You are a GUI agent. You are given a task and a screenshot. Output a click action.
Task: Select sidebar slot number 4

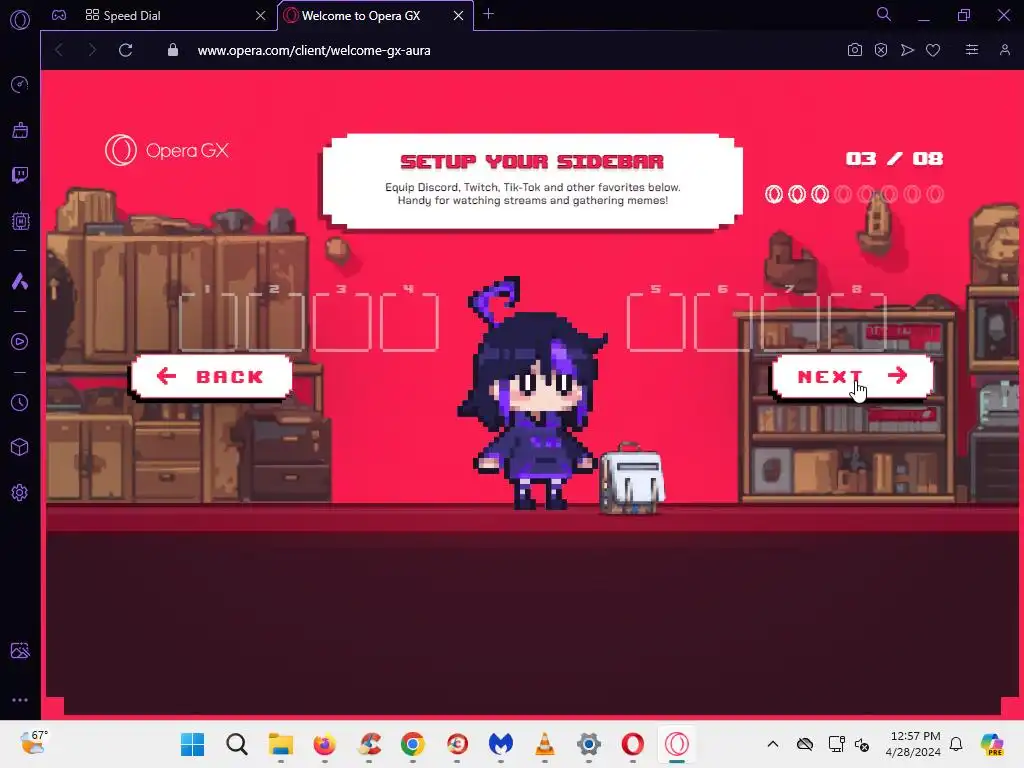(x=409, y=323)
